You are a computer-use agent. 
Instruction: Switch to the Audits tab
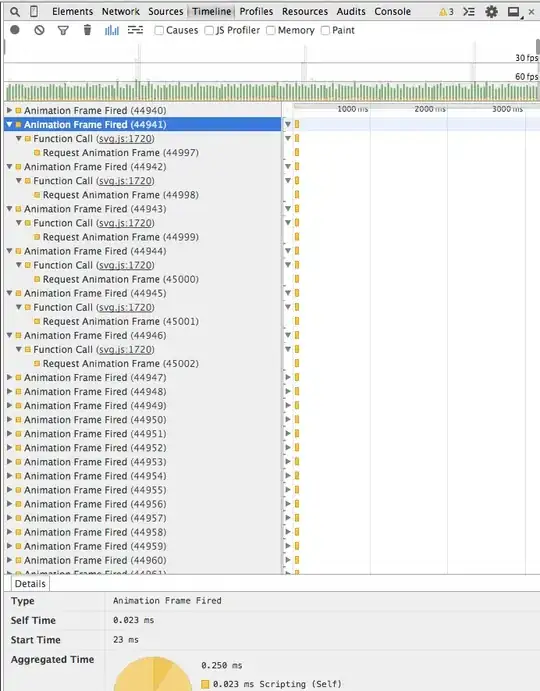click(x=351, y=11)
